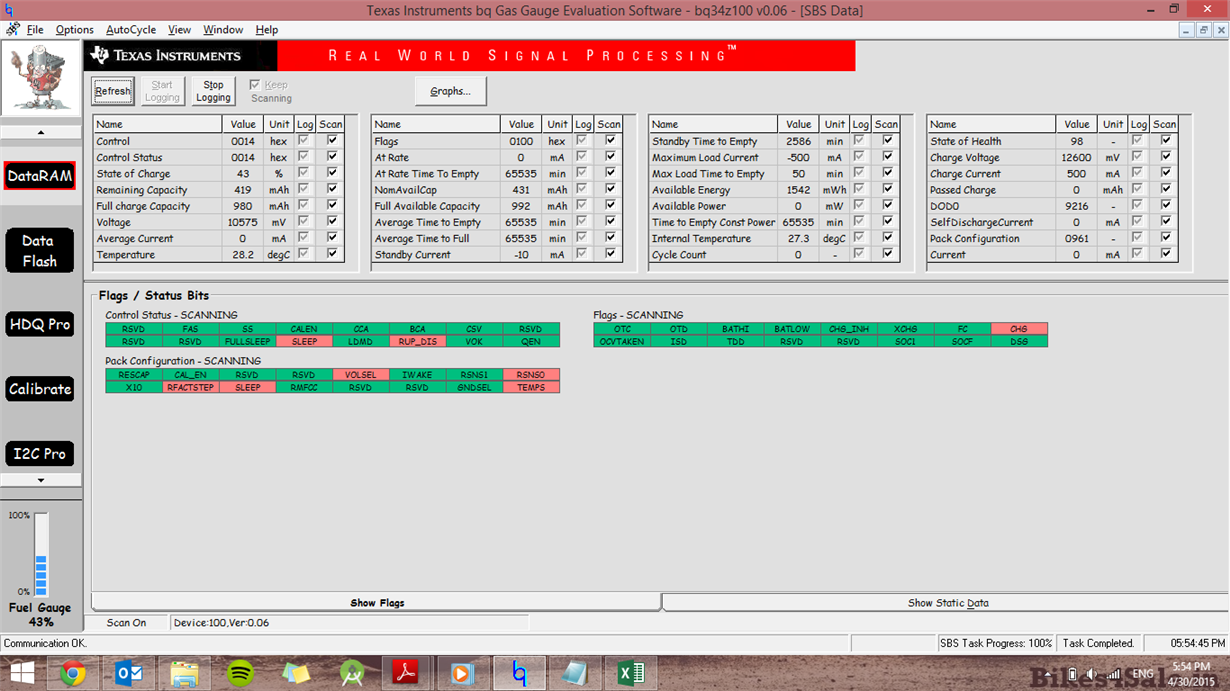The width and height of the screenshot is (1230, 691).
Task: Click the VOLSEL flag in Pack Configuration
Action: point(361,374)
